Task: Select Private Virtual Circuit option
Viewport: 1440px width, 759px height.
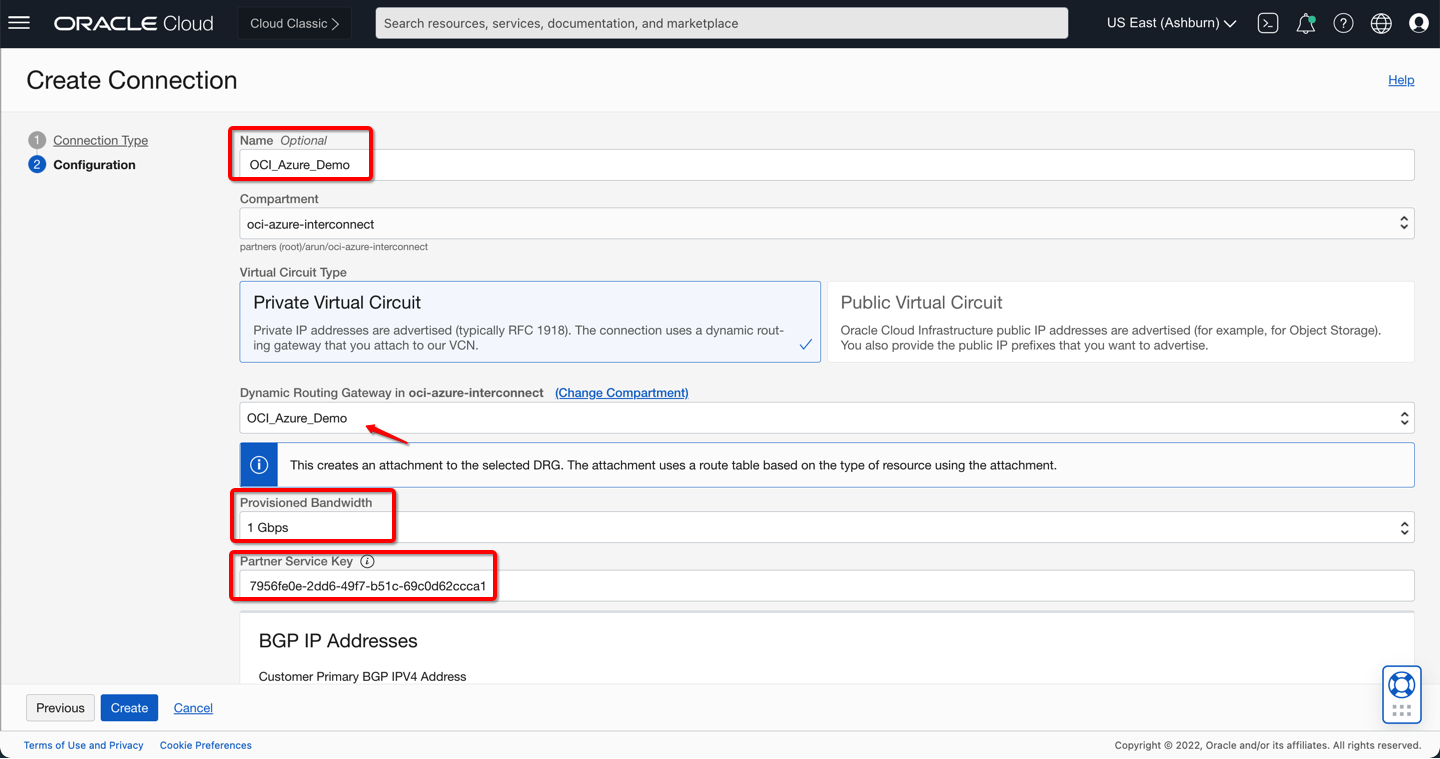Action: pos(530,321)
